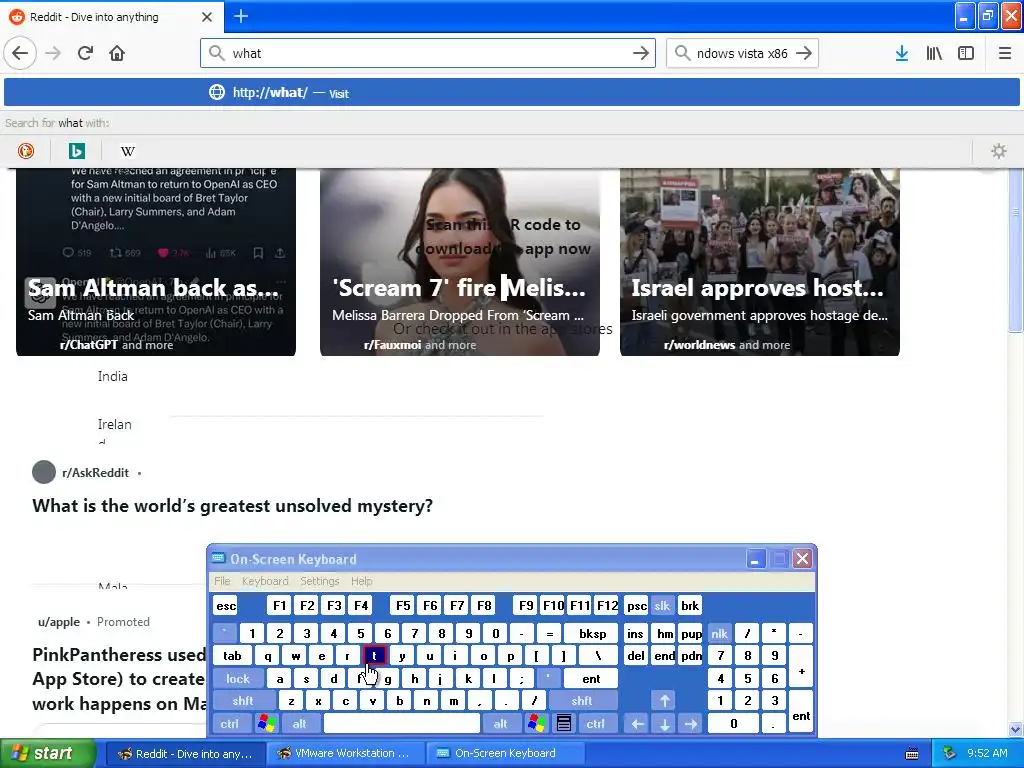Image resolution: width=1024 pixels, height=768 pixels.
Task: Click the context menu key on keyboard
Action: pos(564,723)
